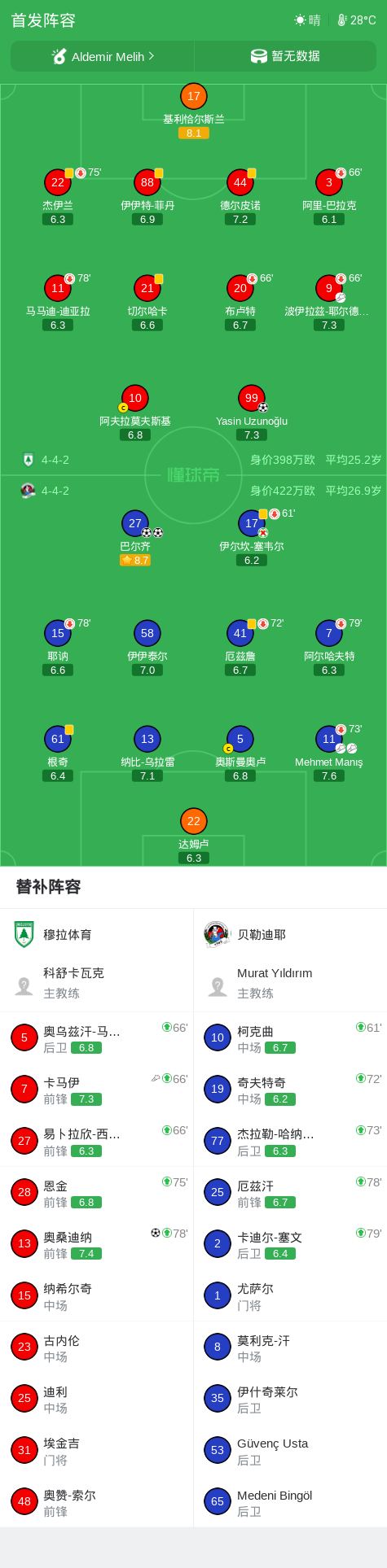Select player 99 Yasin Uzunoğlu

[252, 398]
